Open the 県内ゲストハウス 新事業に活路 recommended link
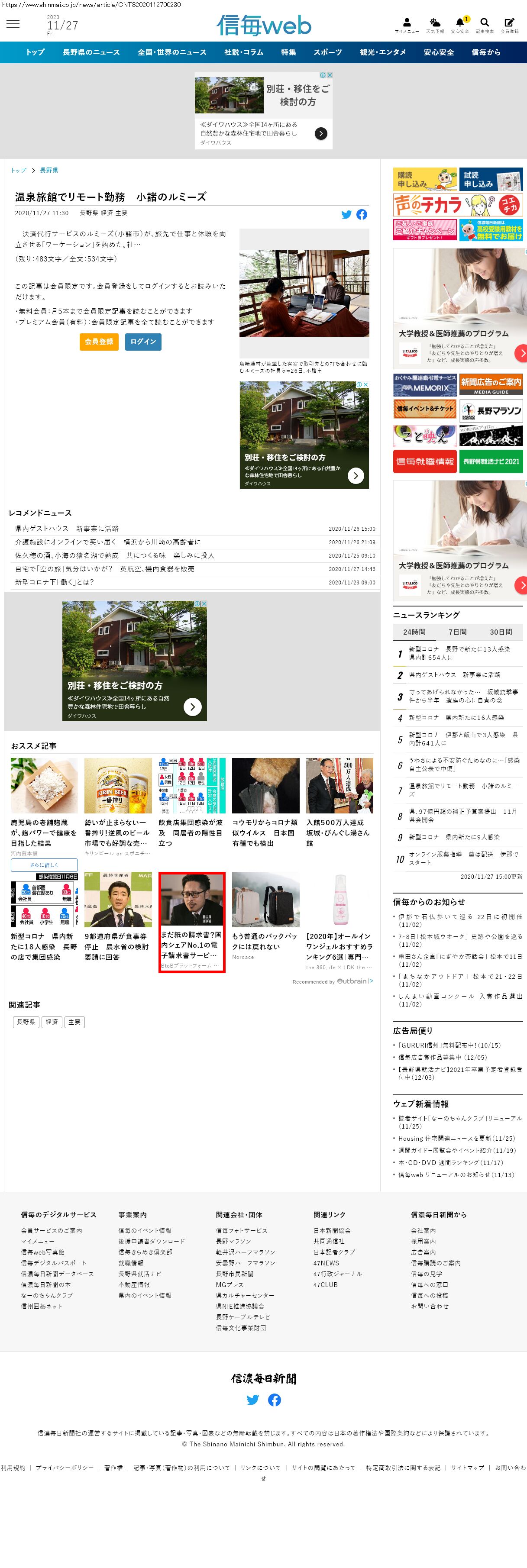The image size is (527, 1568). tap(67, 528)
